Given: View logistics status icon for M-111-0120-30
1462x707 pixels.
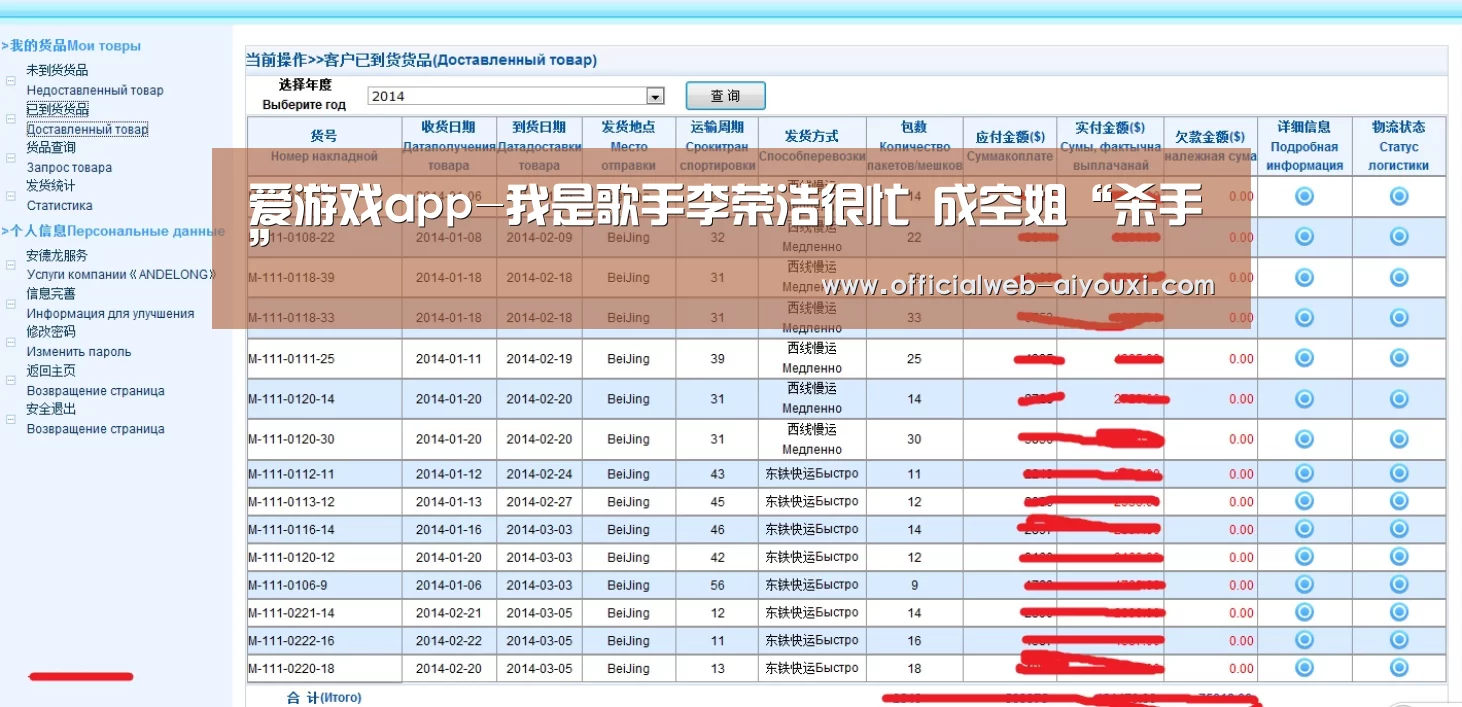Looking at the screenshot, I should point(1398,439).
